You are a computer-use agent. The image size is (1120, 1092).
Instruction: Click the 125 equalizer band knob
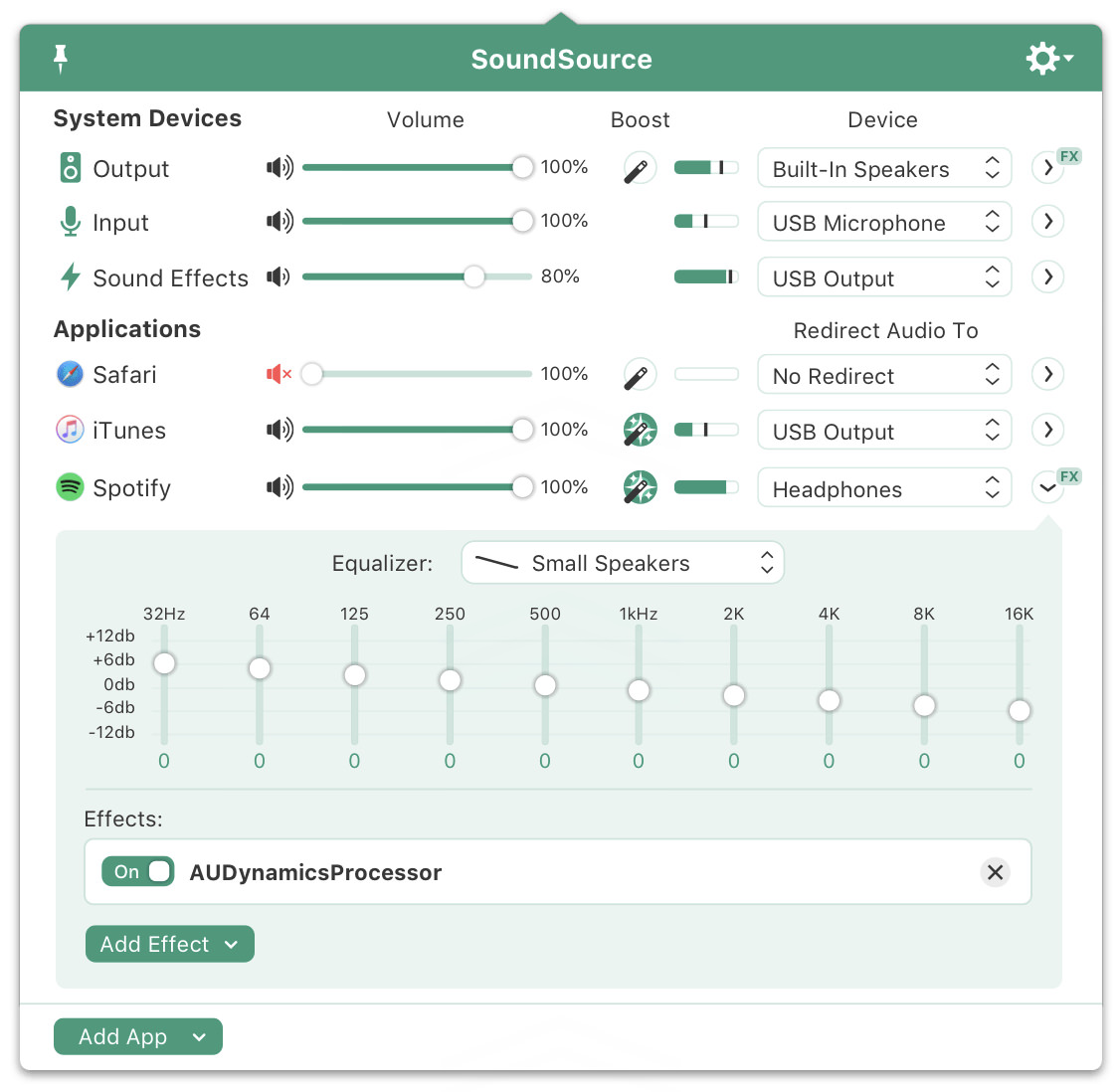click(x=354, y=675)
